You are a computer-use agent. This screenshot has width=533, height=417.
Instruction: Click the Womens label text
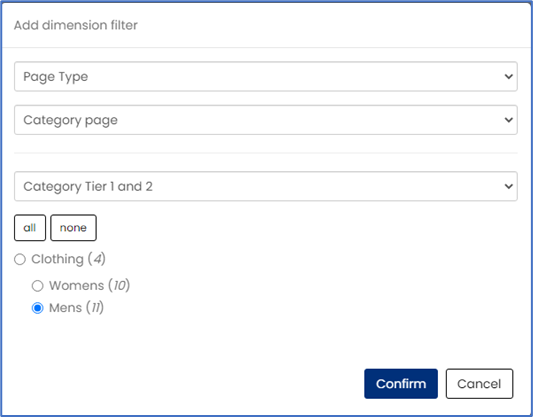click(x=76, y=285)
